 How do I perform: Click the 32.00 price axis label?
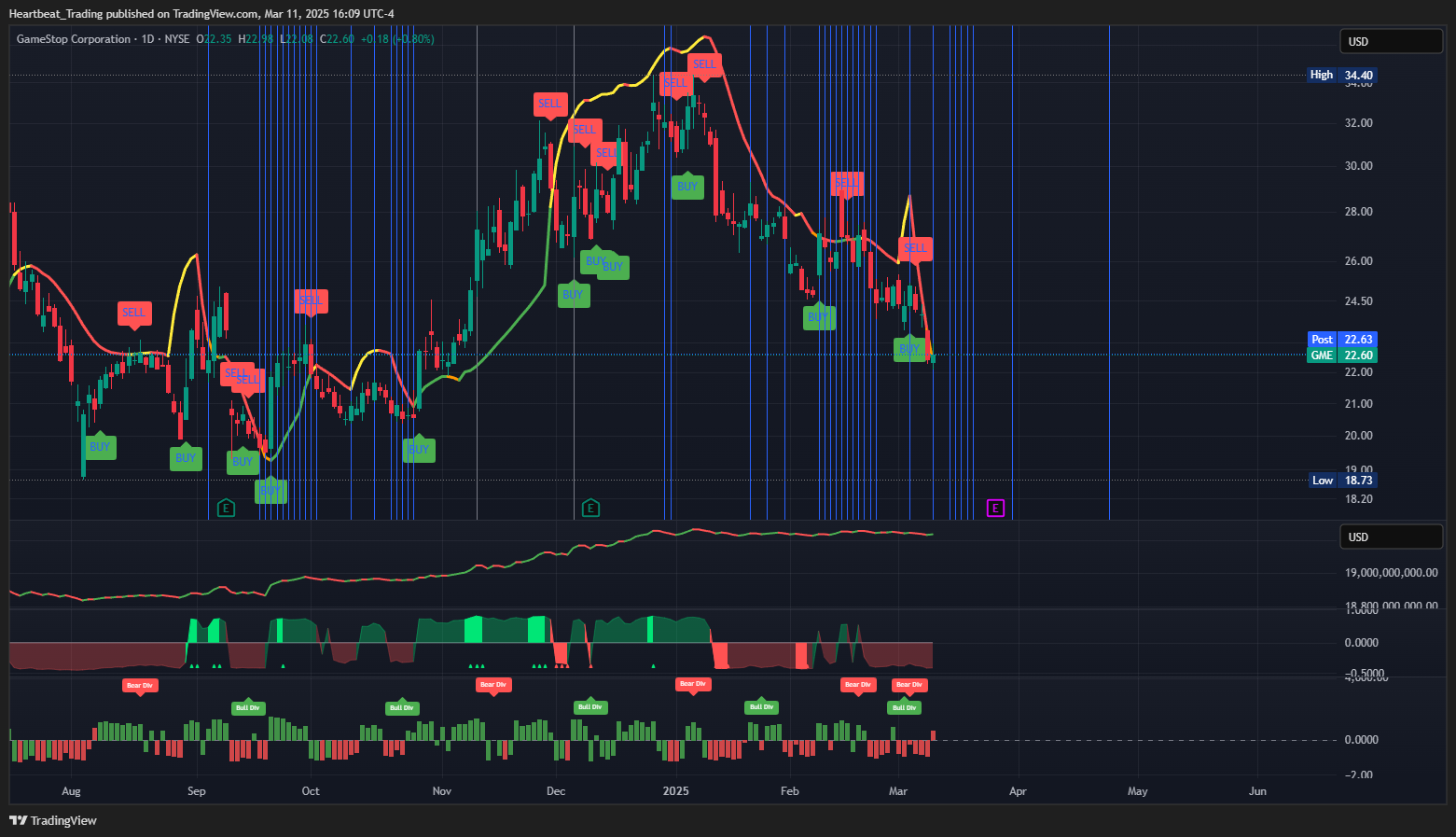(1358, 123)
